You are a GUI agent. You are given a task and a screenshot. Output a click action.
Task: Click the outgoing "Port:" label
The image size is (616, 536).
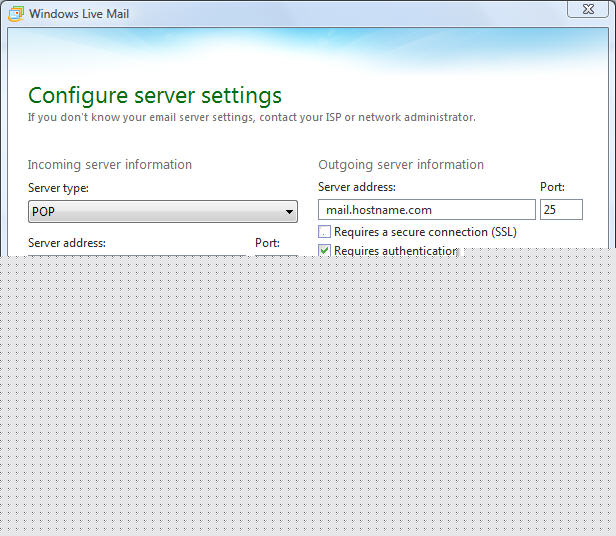click(552, 187)
